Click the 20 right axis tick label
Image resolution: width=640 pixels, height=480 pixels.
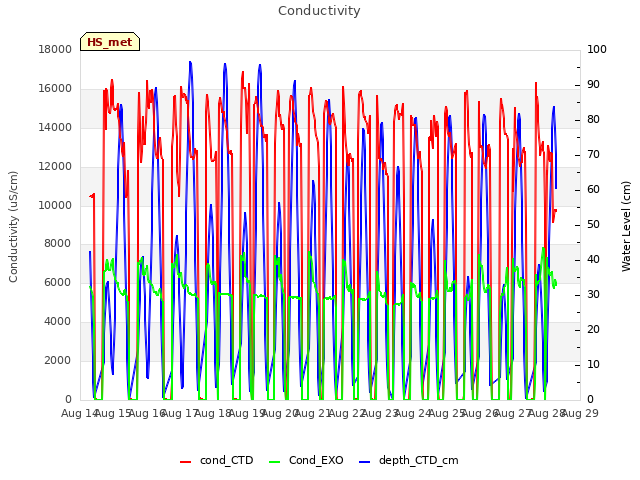point(593,330)
